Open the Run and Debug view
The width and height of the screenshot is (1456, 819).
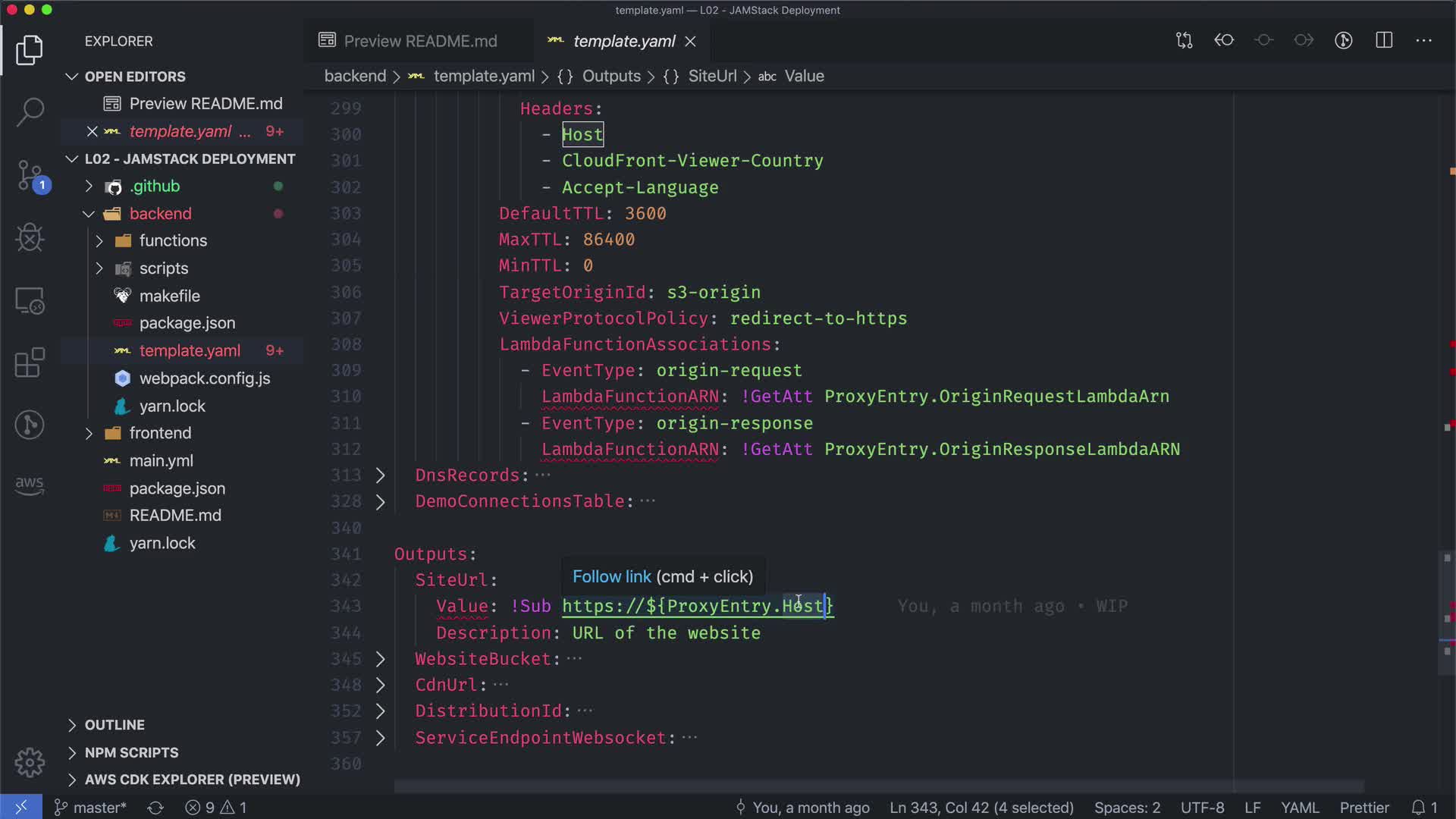[30, 237]
